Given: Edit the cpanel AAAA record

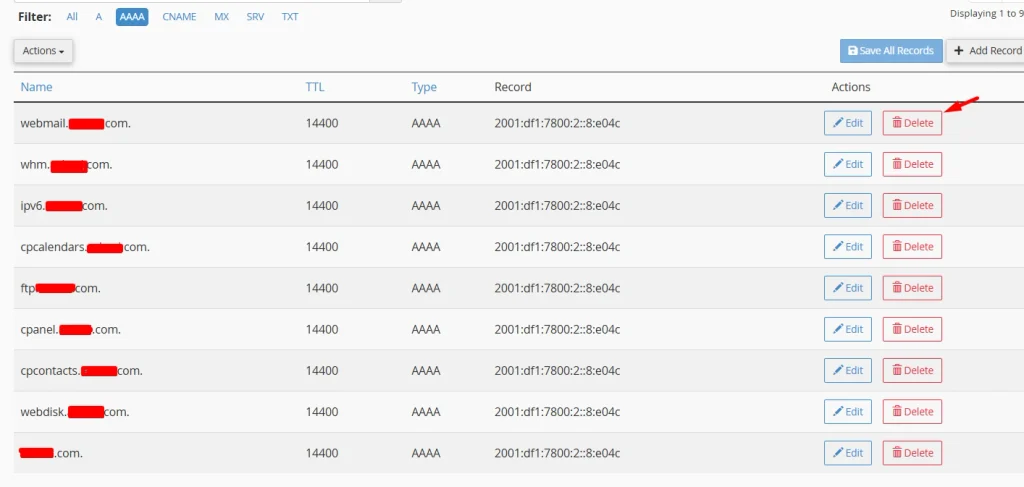Looking at the screenshot, I should point(848,329).
